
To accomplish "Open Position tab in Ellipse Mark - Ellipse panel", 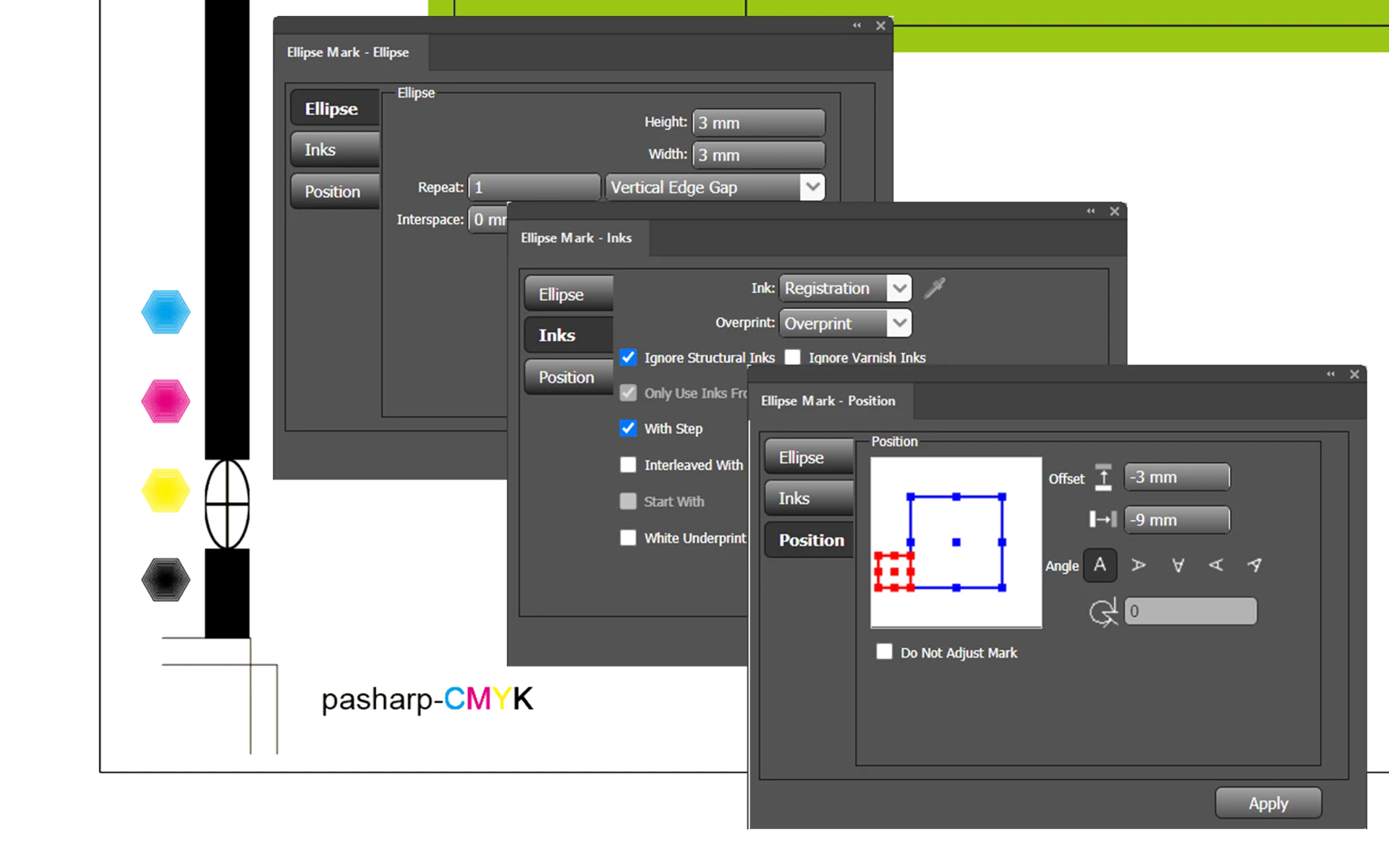I will [335, 192].
